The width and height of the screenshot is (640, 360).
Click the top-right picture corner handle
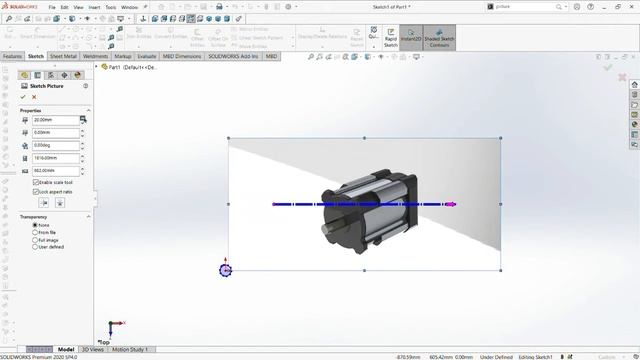point(500,138)
